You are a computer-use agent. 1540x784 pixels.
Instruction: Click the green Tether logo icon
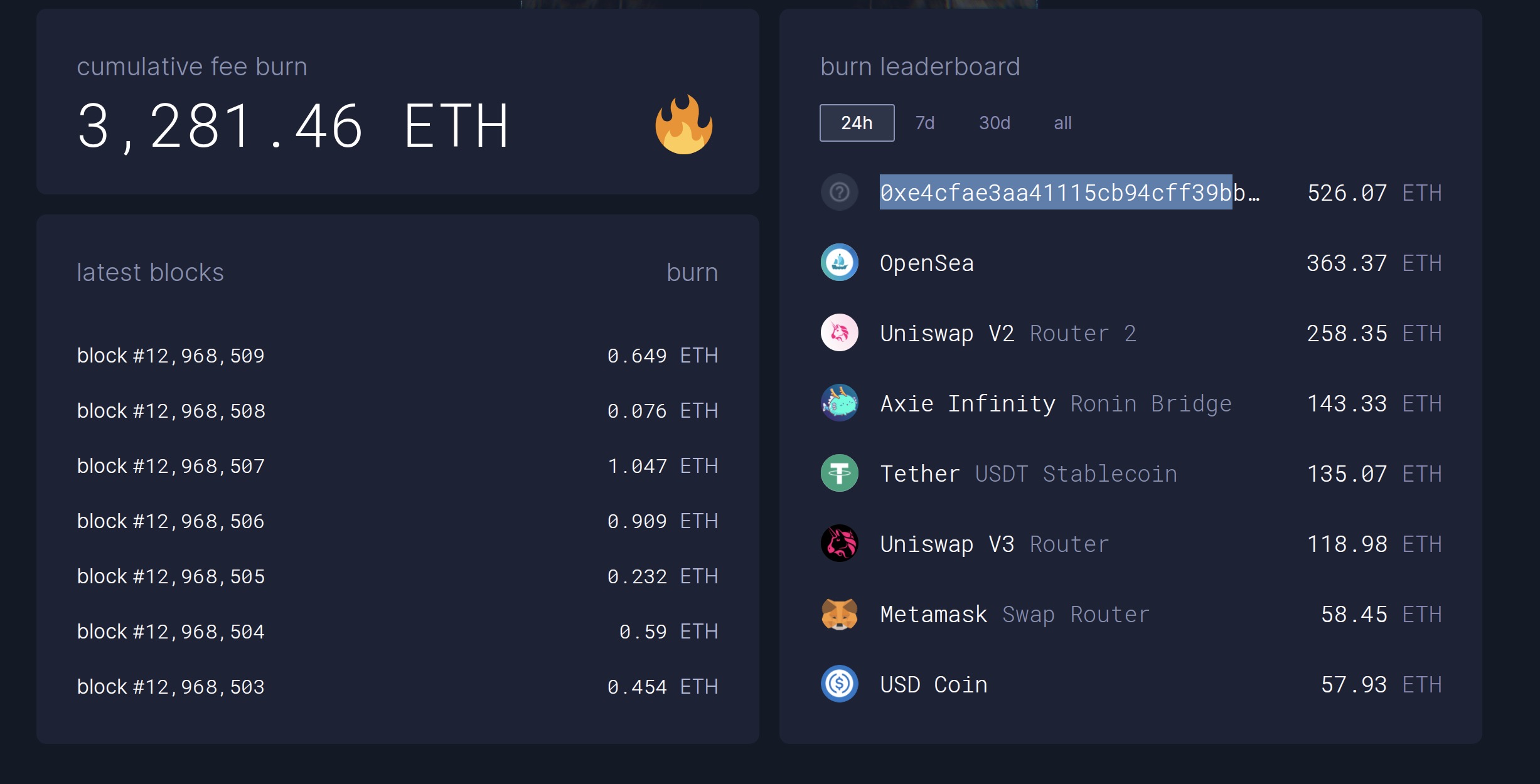pos(839,474)
